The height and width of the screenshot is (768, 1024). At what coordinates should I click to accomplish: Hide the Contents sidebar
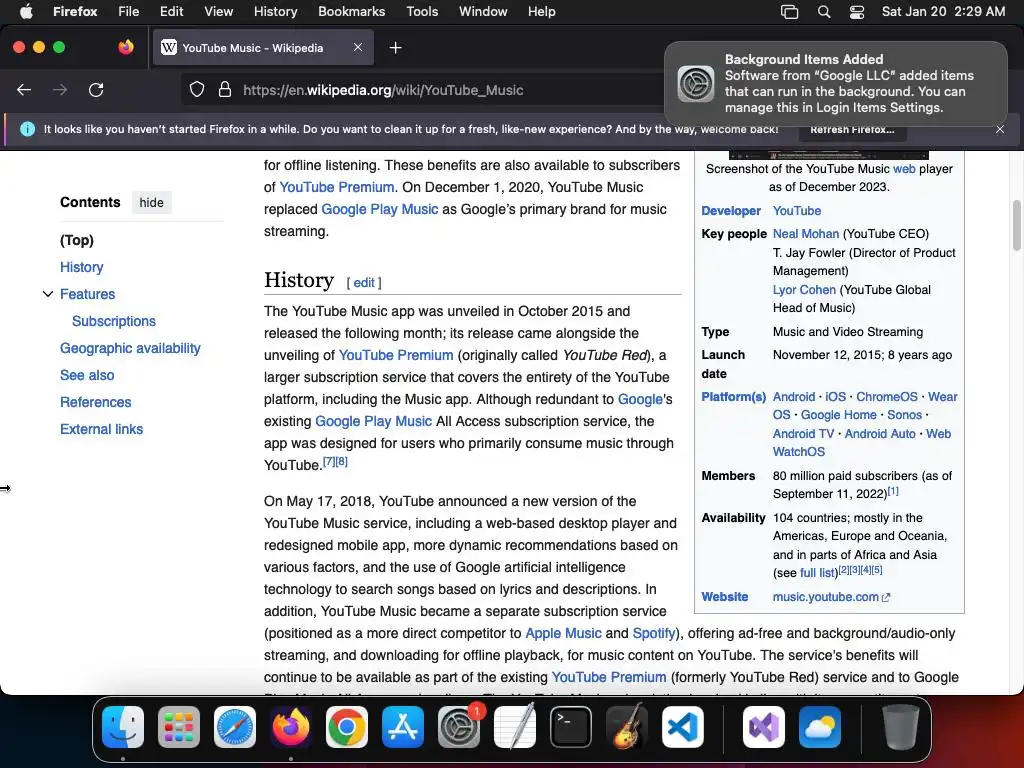pyautogui.click(x=151, y=202)
